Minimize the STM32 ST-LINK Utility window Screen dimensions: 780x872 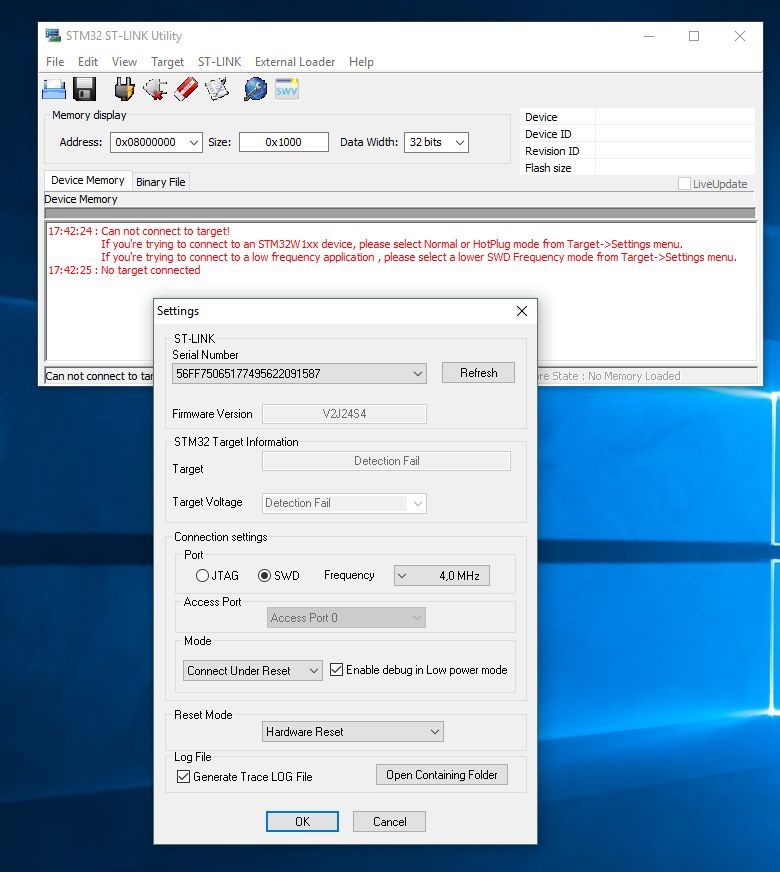coord(649,36)
